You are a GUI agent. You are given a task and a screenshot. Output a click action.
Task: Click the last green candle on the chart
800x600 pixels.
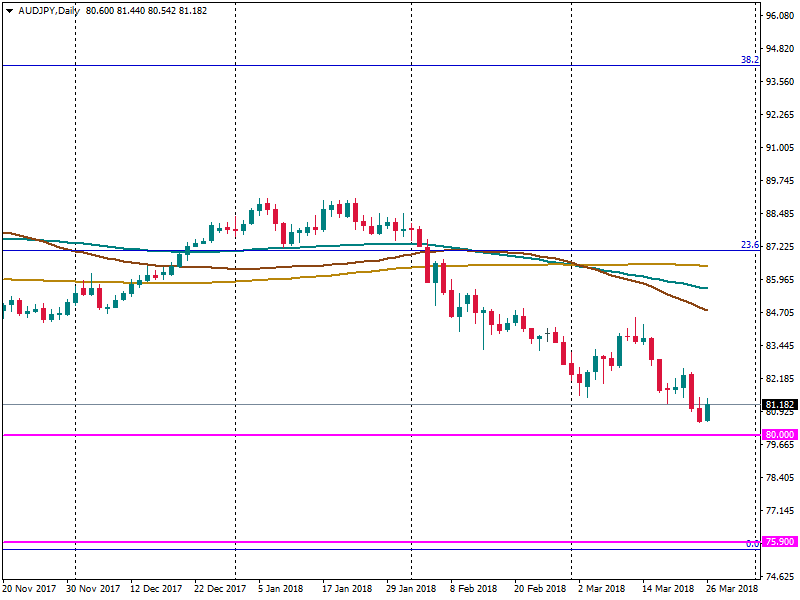708,412
